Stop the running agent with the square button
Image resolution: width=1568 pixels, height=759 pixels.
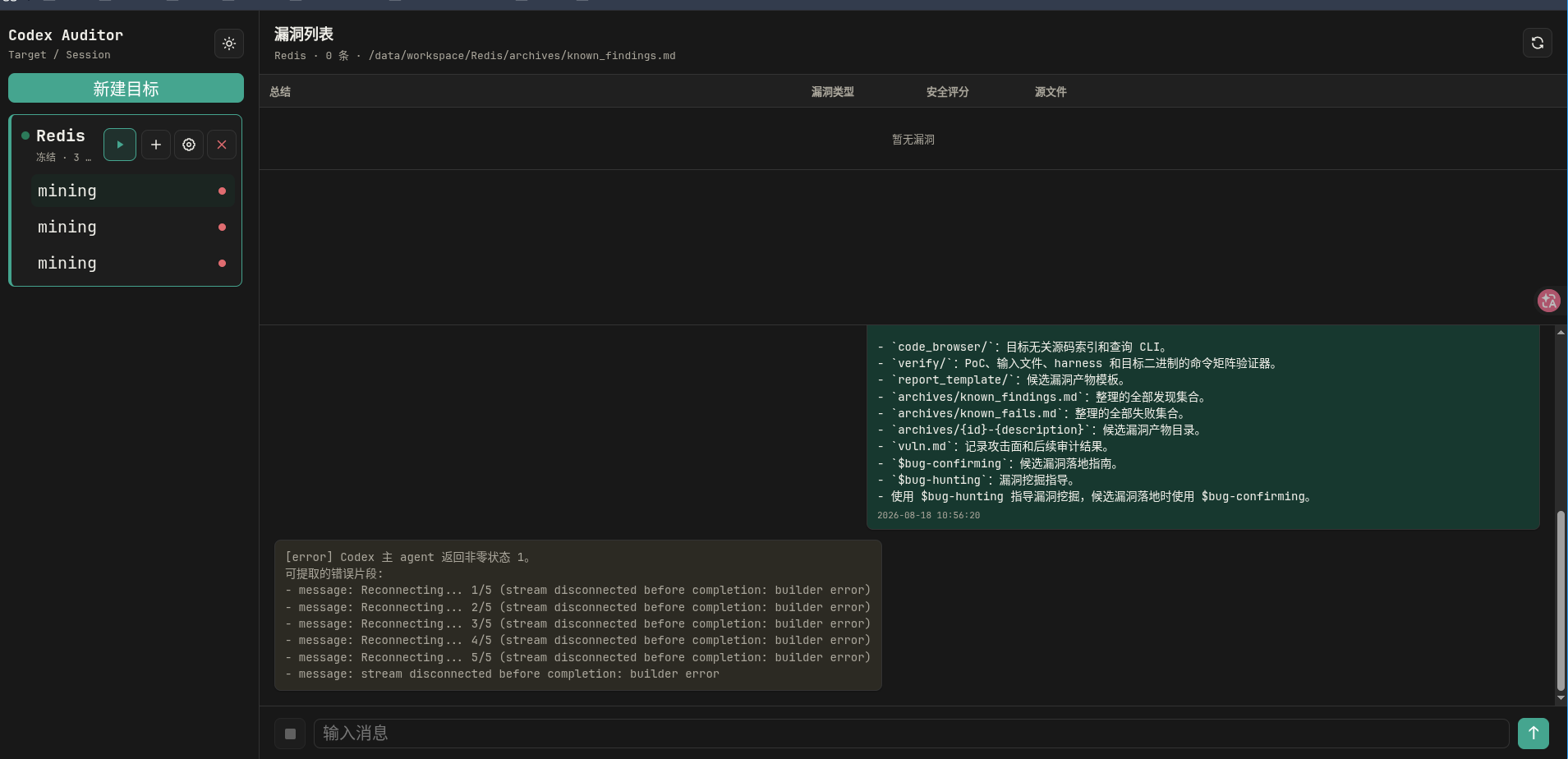click(x=290, y=734)
